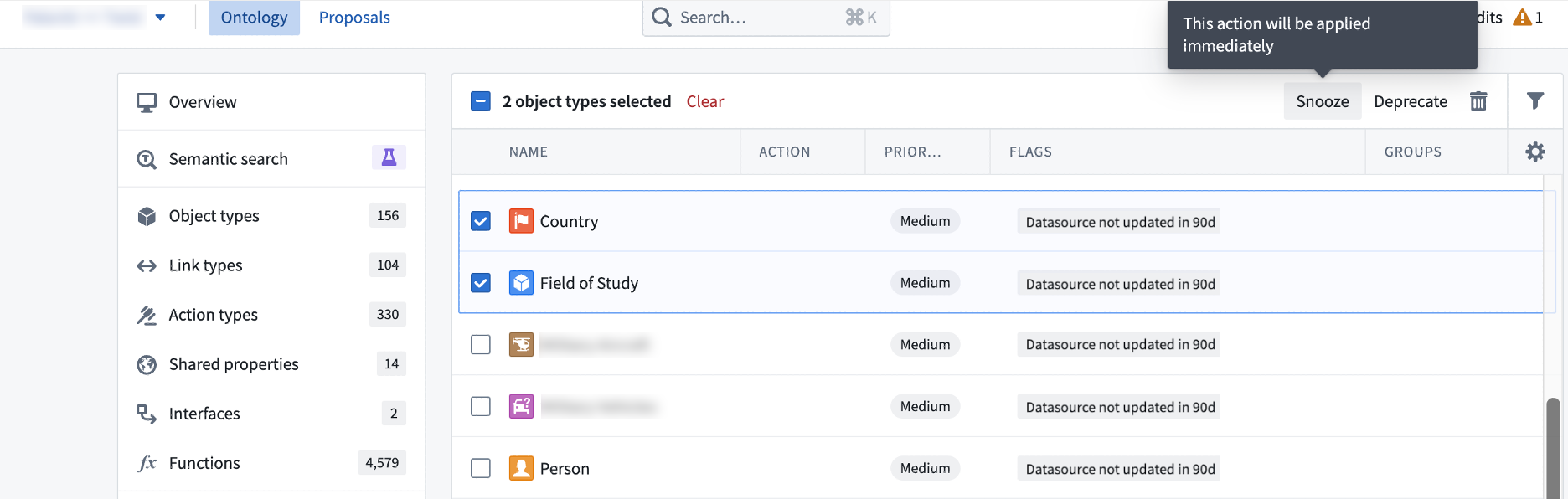Viewport: 1568px width, 499px height.
Task: Click the 156 Object types count badge
Action: click(x=388, y=215)
